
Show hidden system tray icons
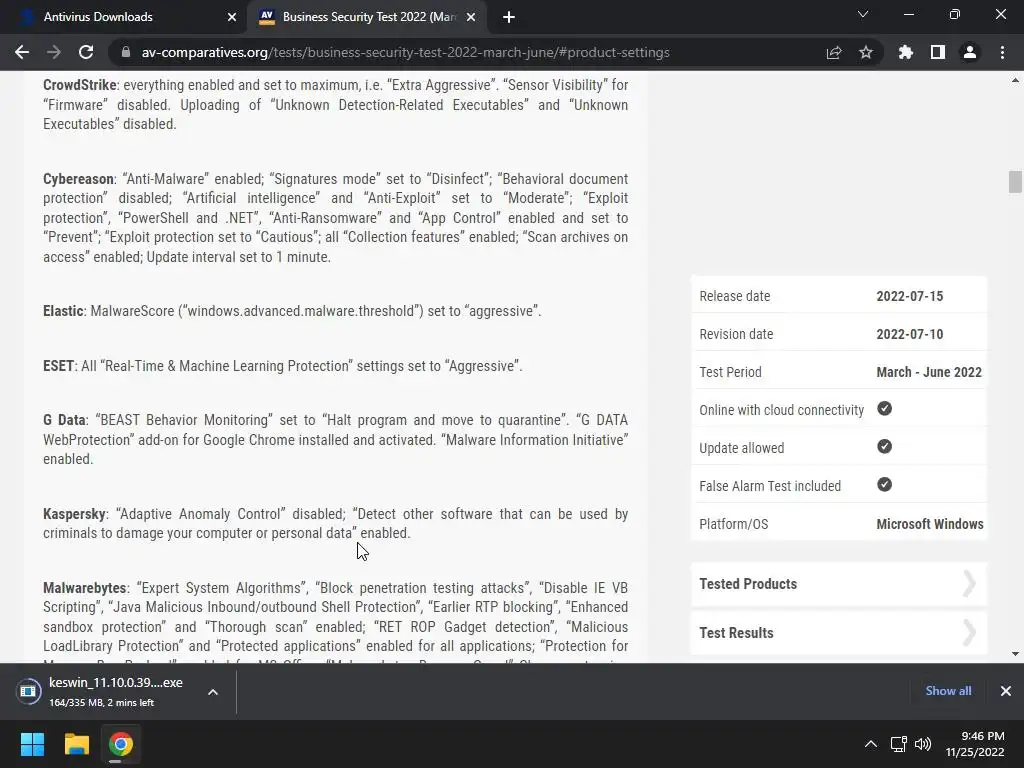coord(871,744)
